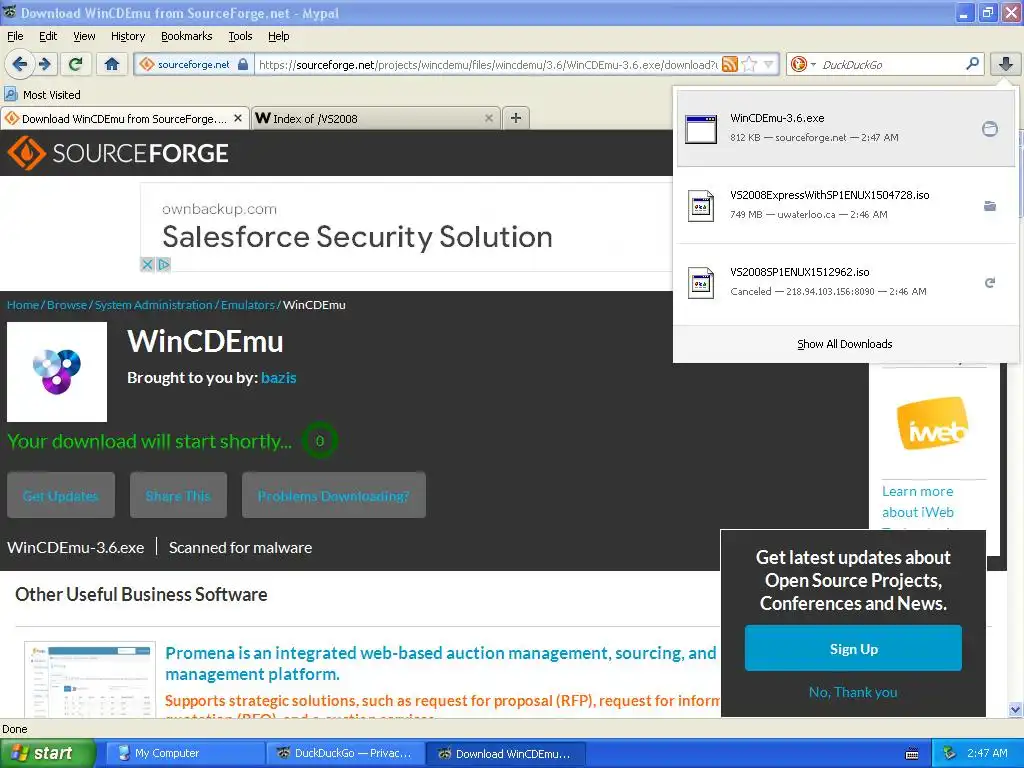Open the DuckDuckGo search engine selector
This screenshot has width=1024, height=768.
point(803,64)
